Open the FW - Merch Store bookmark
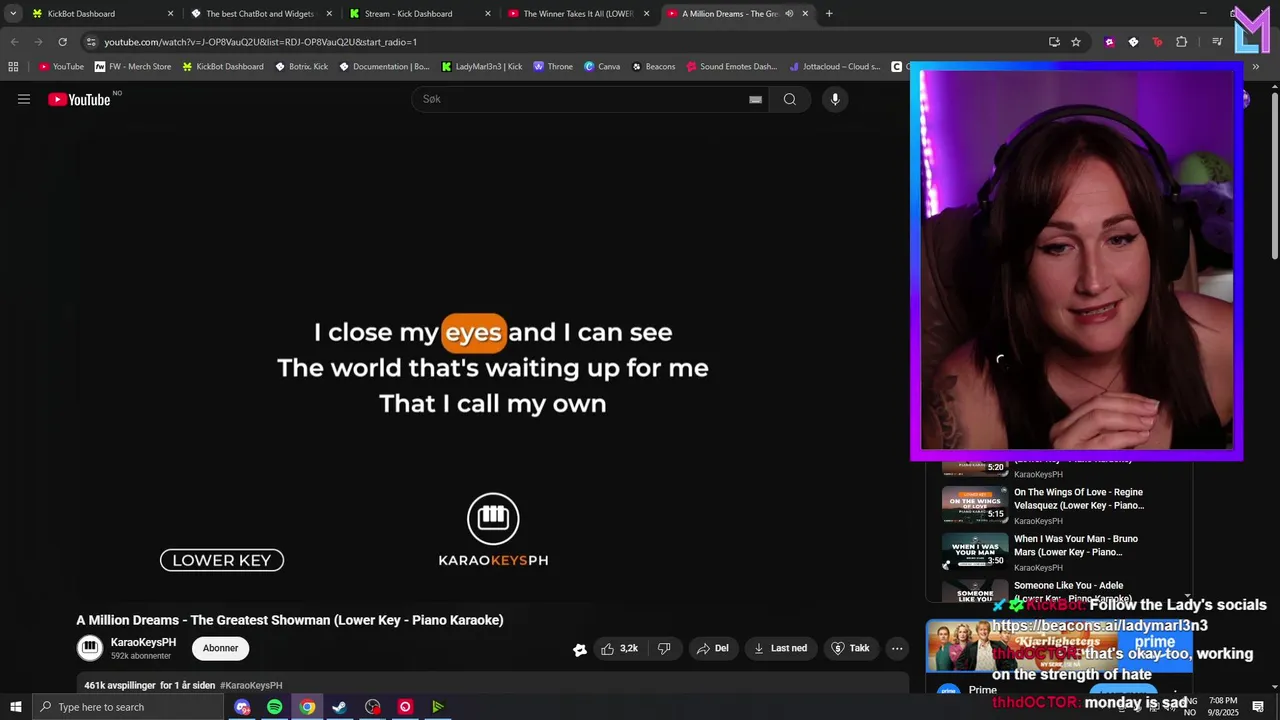Viewport: 1280px width, 720px height. 133,67
